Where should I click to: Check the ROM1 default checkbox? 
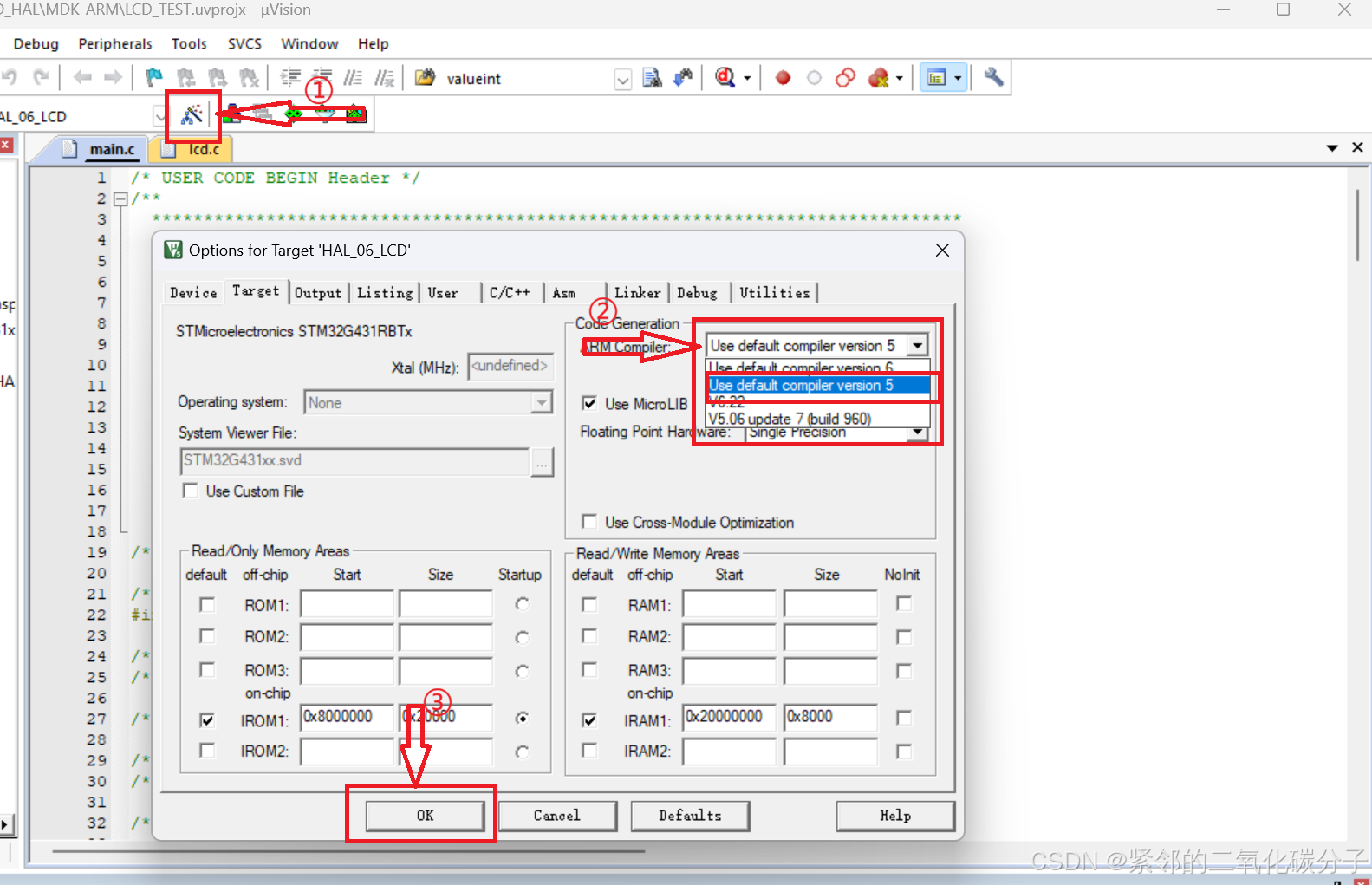207,604
